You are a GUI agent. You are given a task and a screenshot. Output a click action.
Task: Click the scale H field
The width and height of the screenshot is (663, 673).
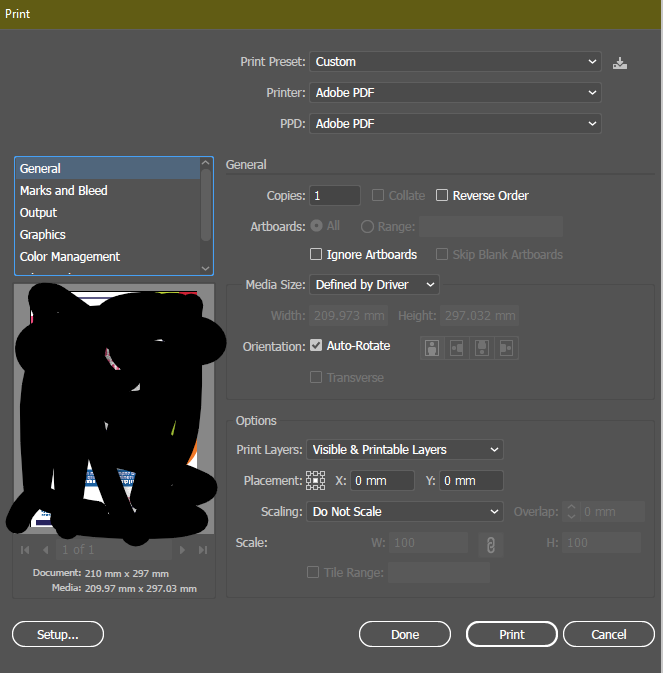point(602,543)
